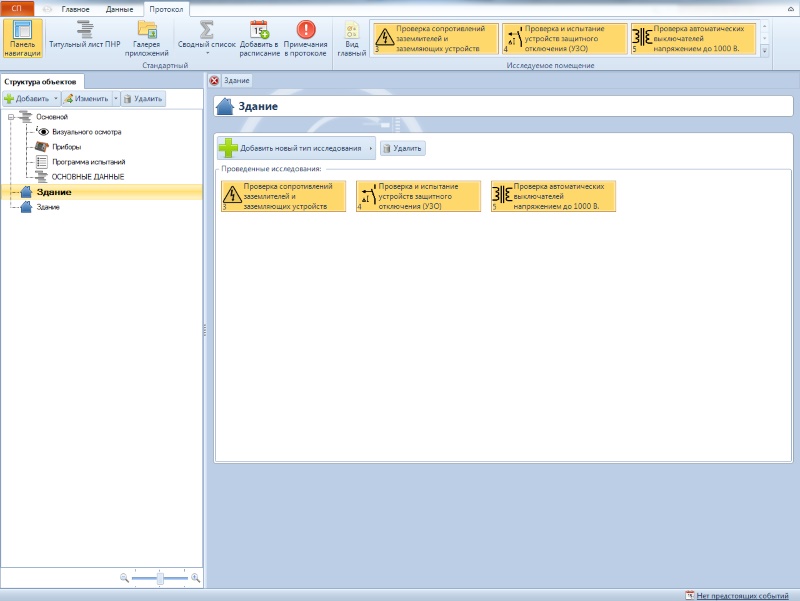Viewport: 800px width, 601px height.
Task: Open the Добавить dropdown arrow
Action: [56, 98]
